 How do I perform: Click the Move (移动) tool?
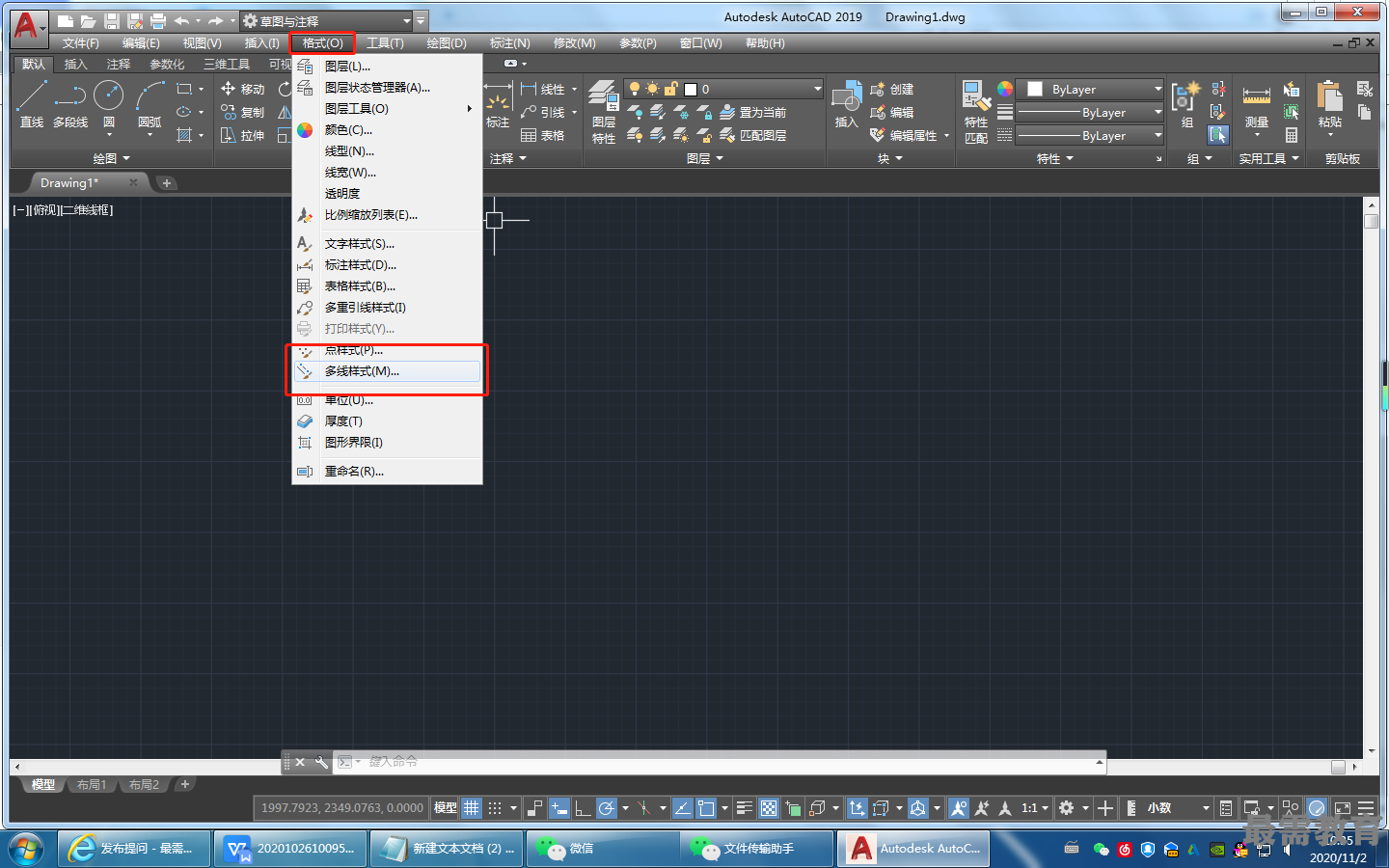[x=243, y=89]
